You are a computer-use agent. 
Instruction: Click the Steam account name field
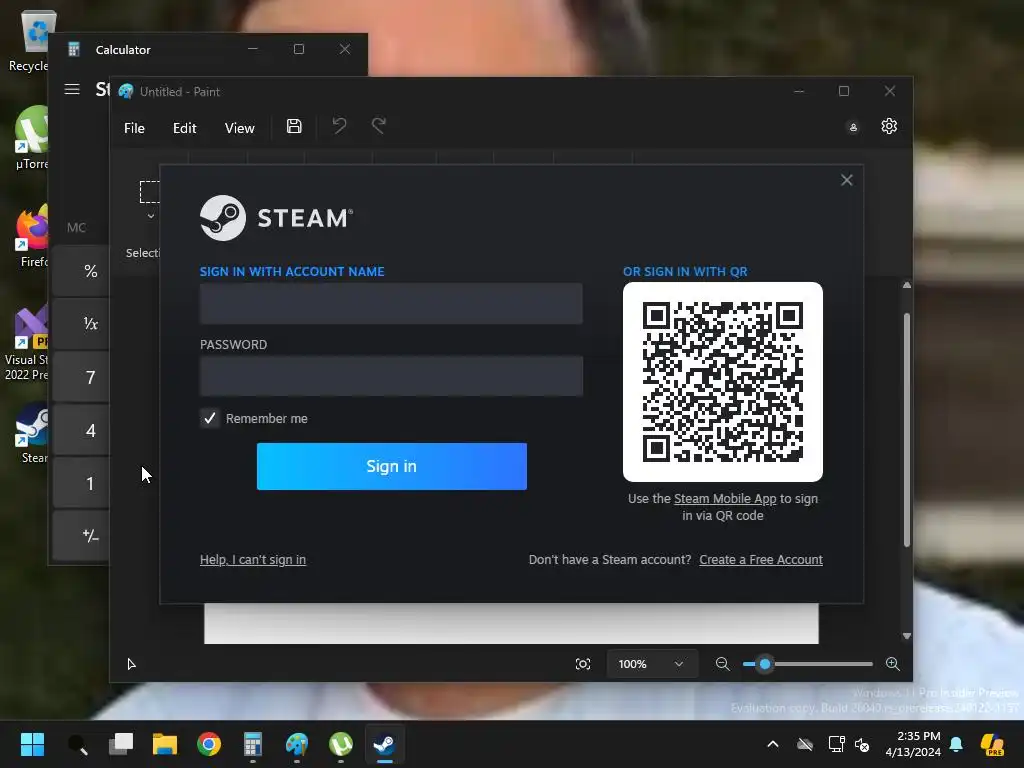point(391,303)
